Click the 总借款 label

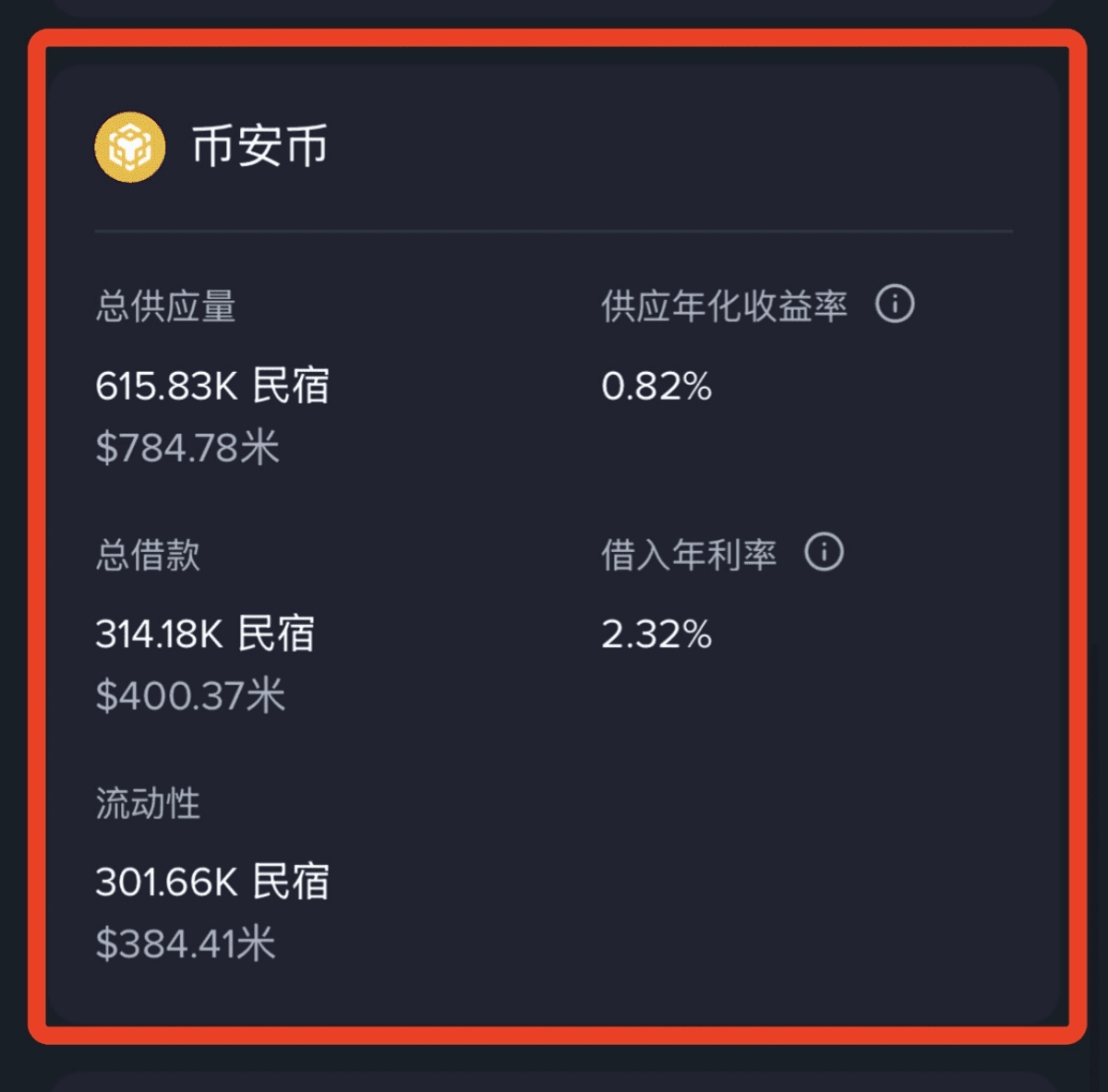[148, 555]
